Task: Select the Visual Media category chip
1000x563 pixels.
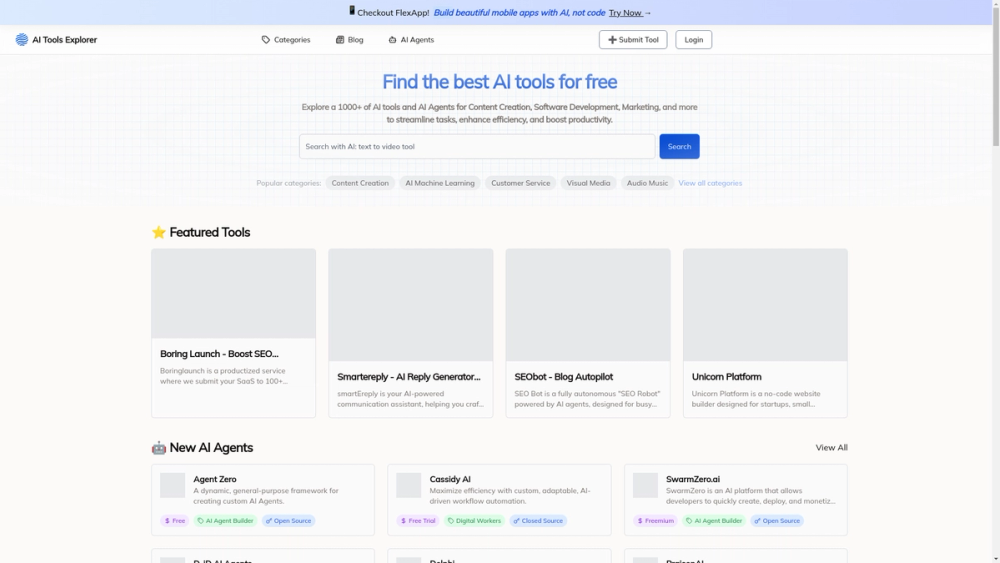Action: (x=588, y=183)
